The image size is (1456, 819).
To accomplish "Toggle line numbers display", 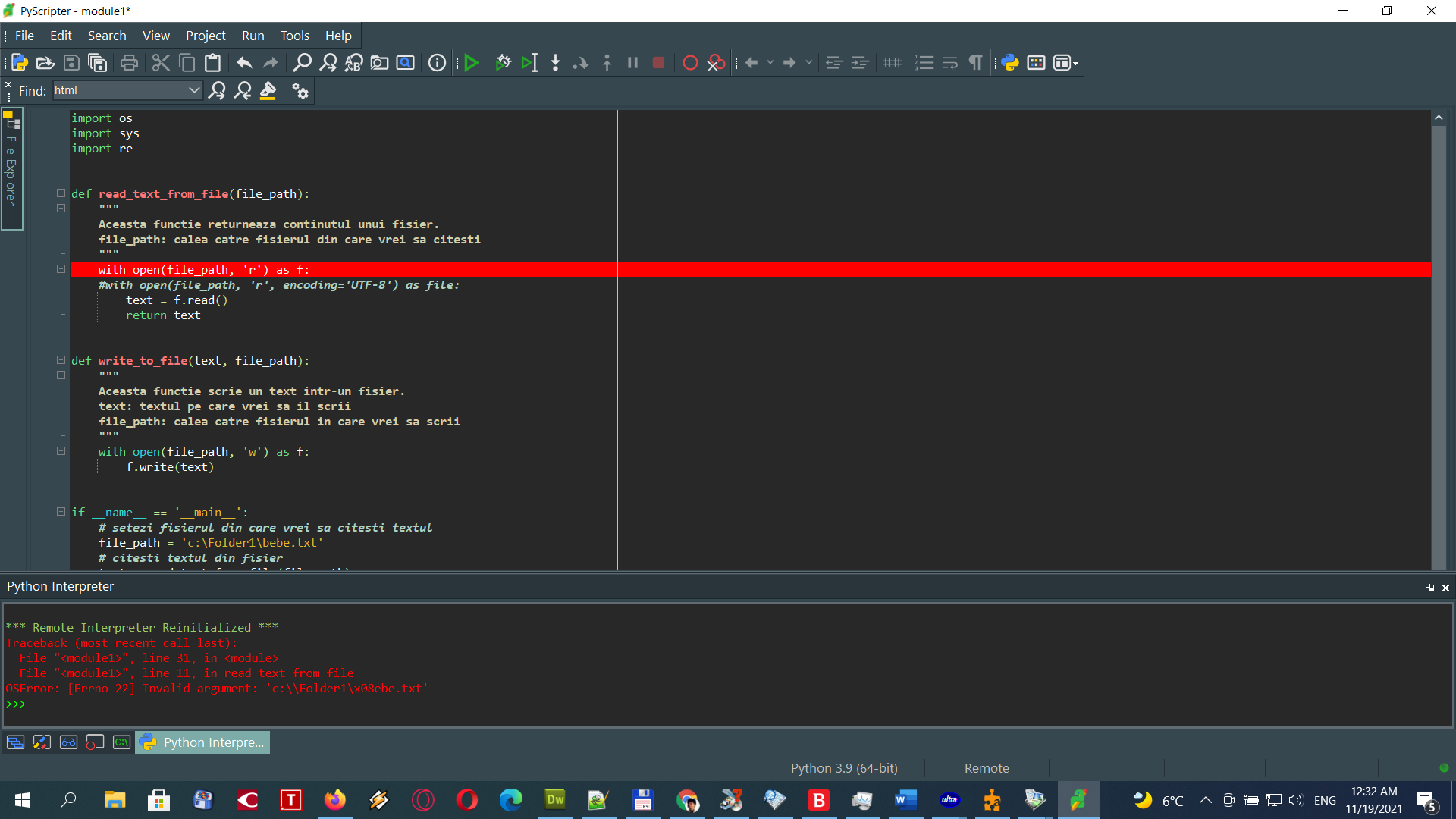I will [x=924, y=63].
